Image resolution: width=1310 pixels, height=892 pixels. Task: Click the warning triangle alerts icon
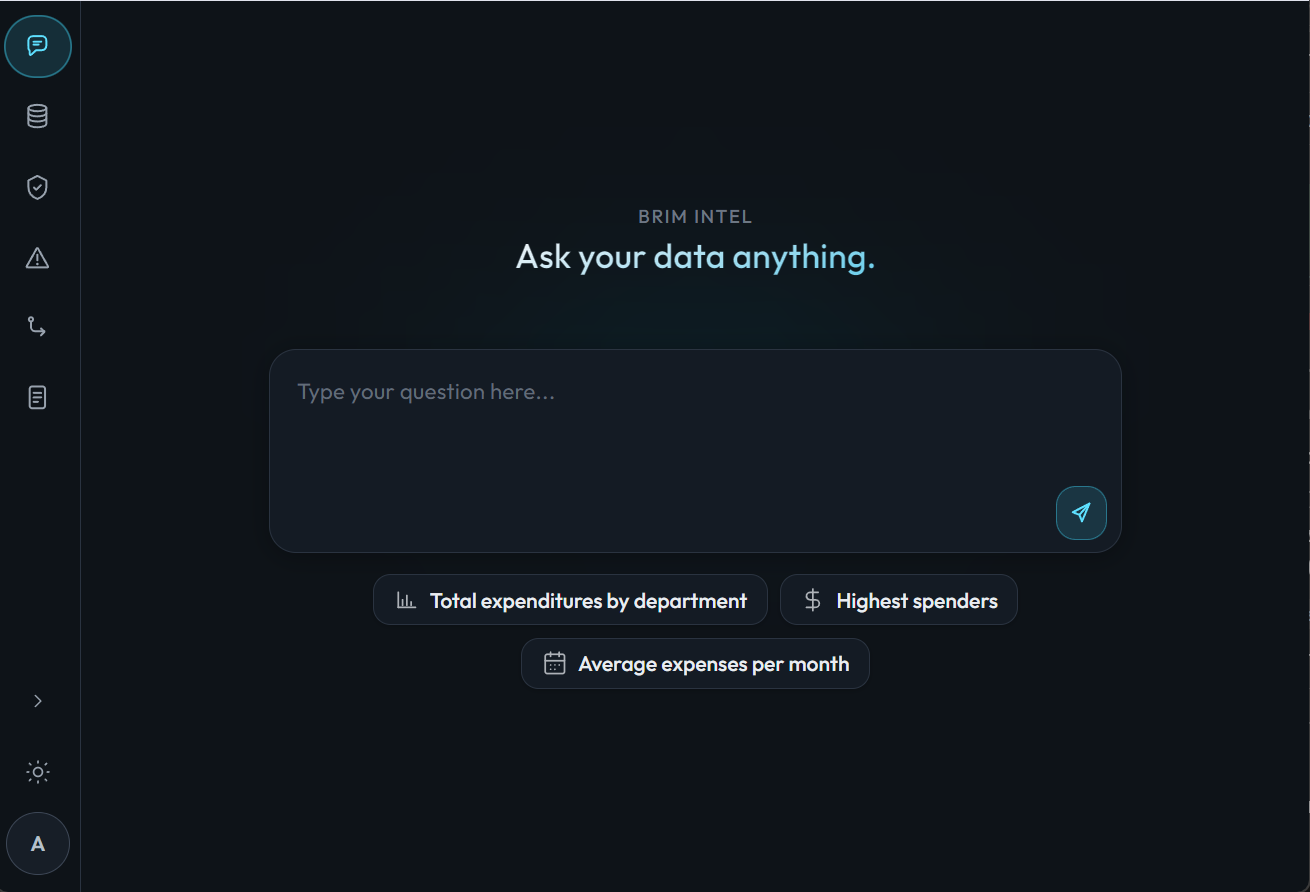click(x=37, y=258)
